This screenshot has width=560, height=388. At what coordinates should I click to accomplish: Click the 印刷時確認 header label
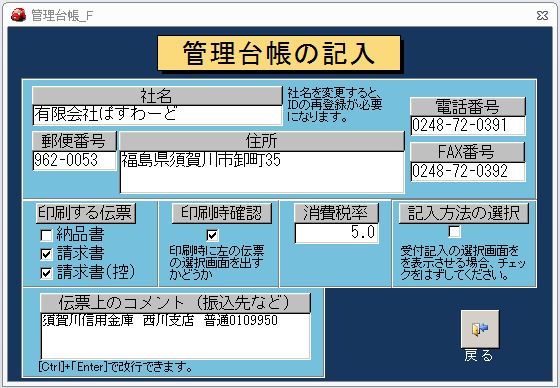222,213
